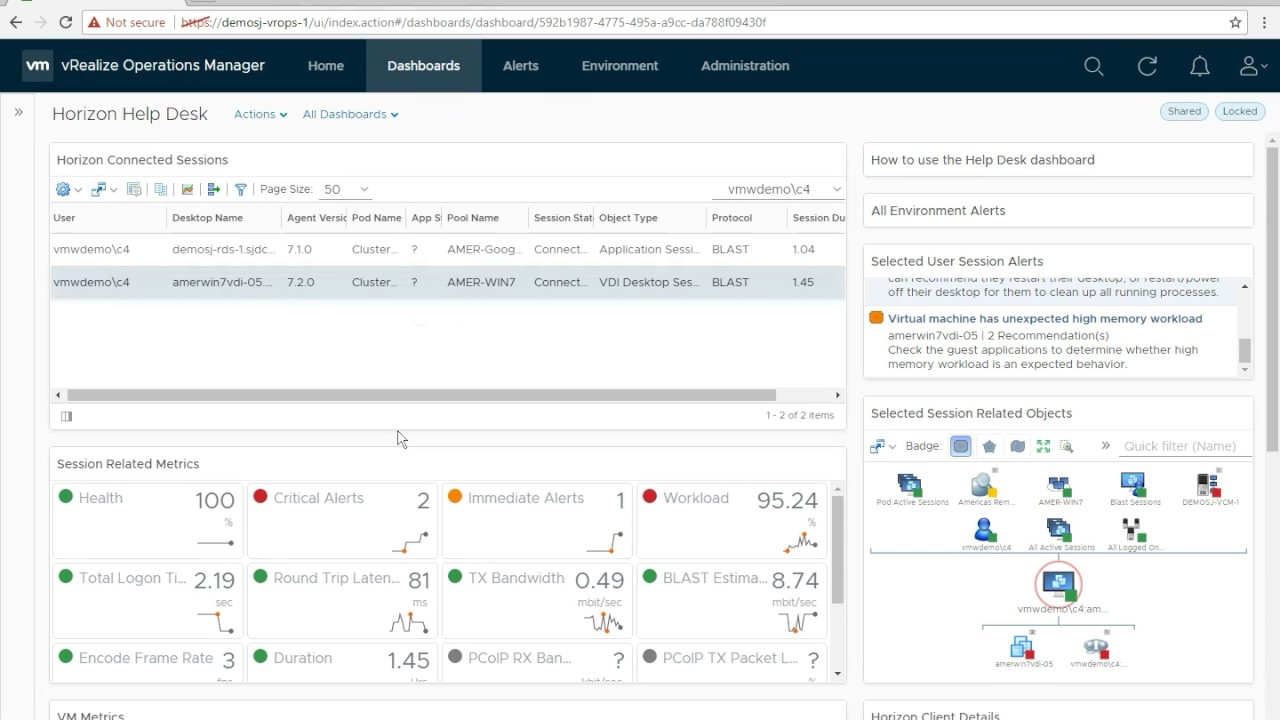Viewport: 1280px width, 720px height.
Task: Open the search magnifier in top bar
Action: click(1094, 66)
